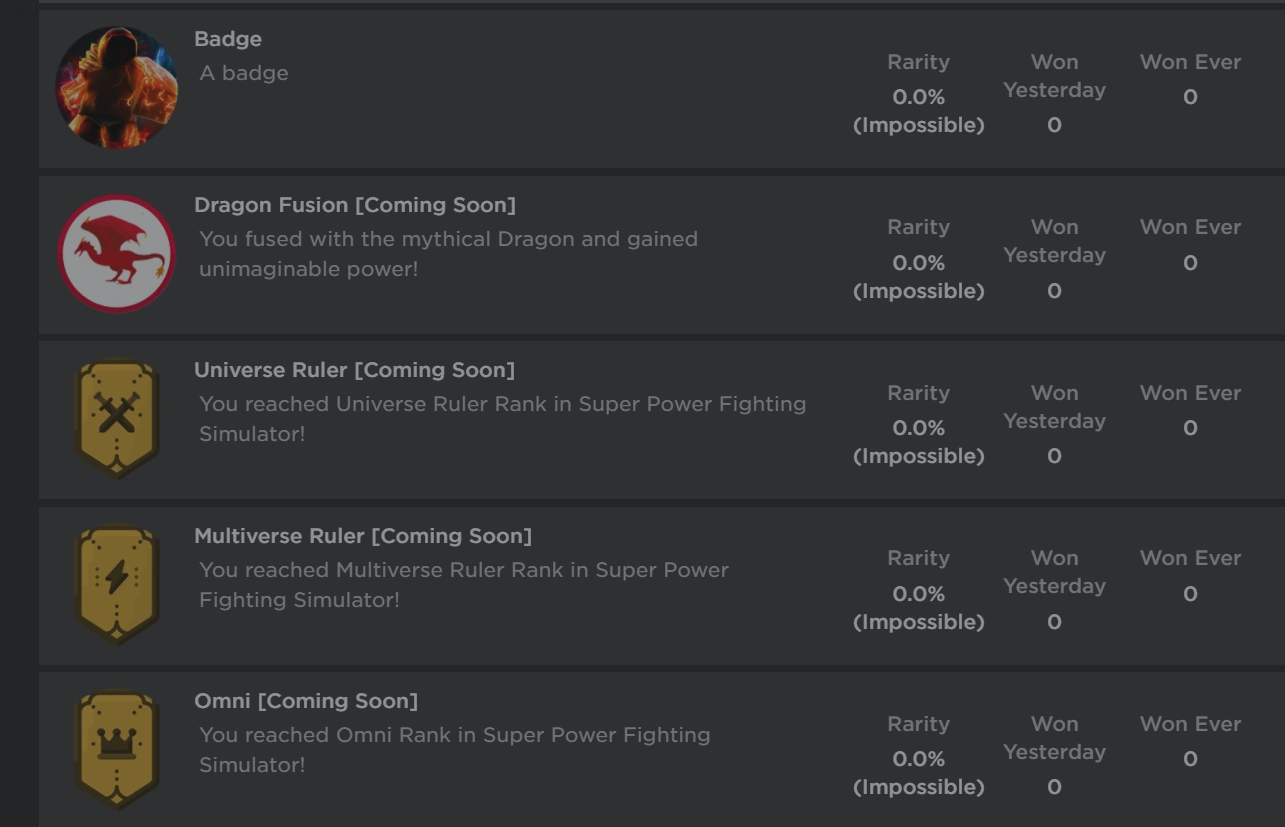Image resolution: width=1285 pixels, height=827 pixels.
Task: Click Multiverse Ruler rank description text
Action: [x=463, y=585]
